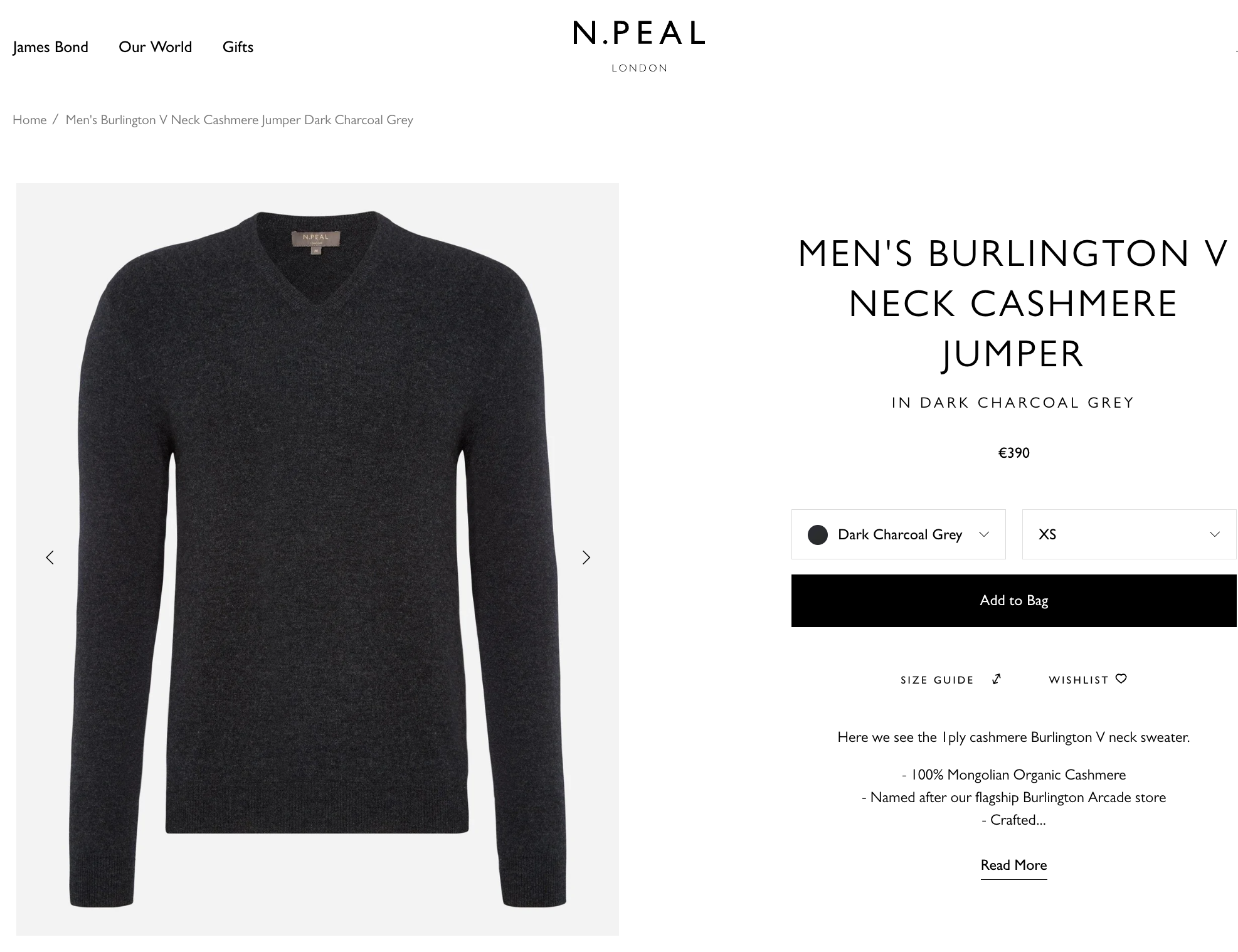Image resolution: width=1238 pixels, height=952 pixels.
Task: Advance to the next product image
Action: pos(586,558)
